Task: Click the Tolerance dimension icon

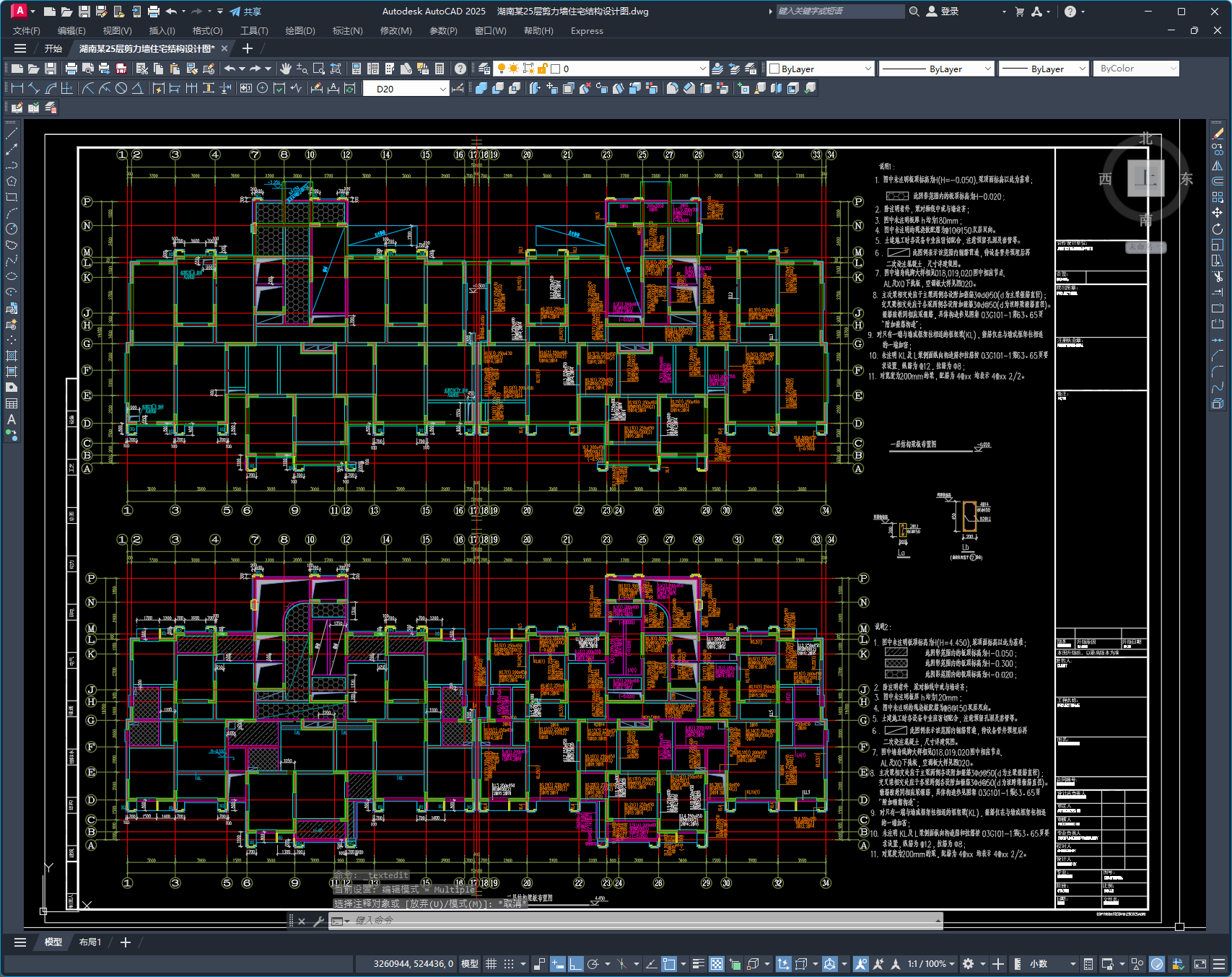Action: pos(245,88)
